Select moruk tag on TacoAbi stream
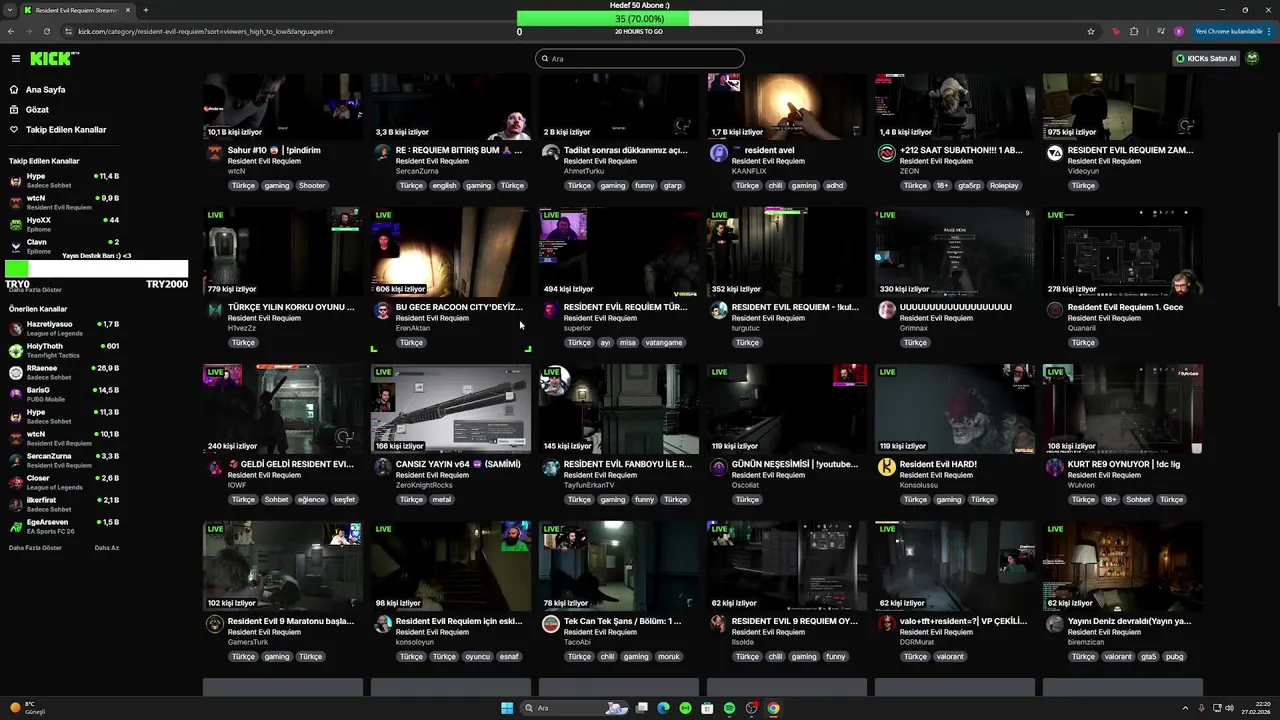 [669, 657]
